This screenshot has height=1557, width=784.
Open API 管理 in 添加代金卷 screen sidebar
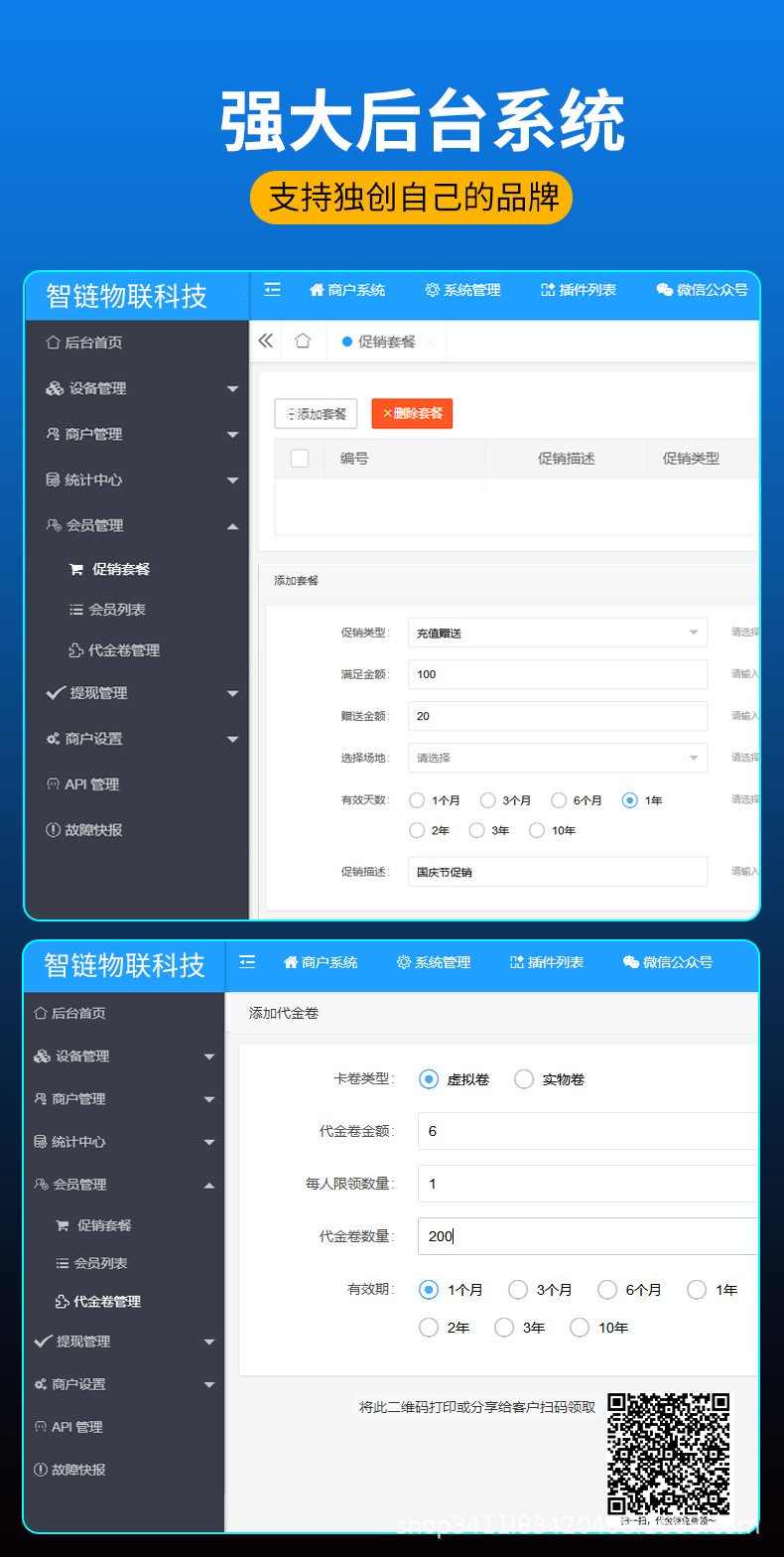68,1427
